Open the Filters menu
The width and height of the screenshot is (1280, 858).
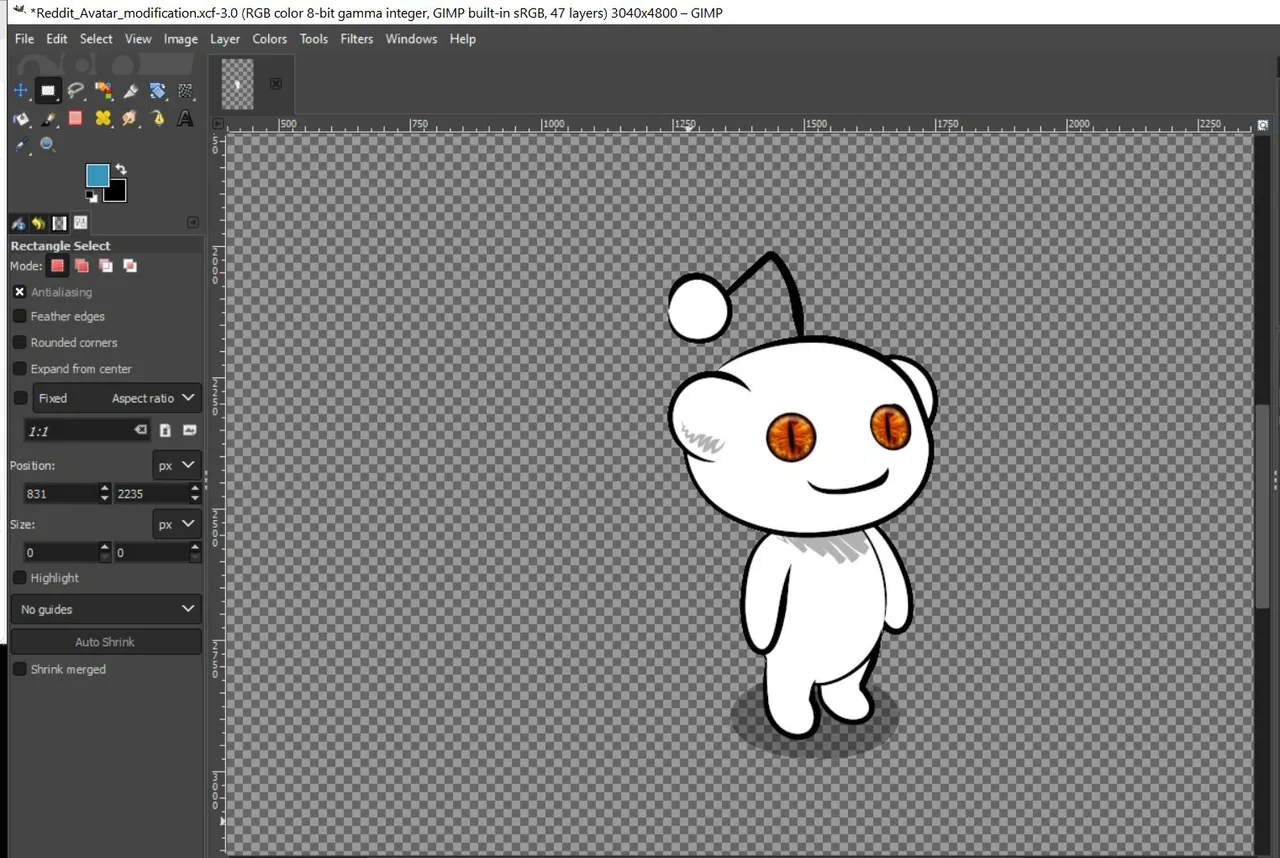pyautogui.click(x=357, y=39)
